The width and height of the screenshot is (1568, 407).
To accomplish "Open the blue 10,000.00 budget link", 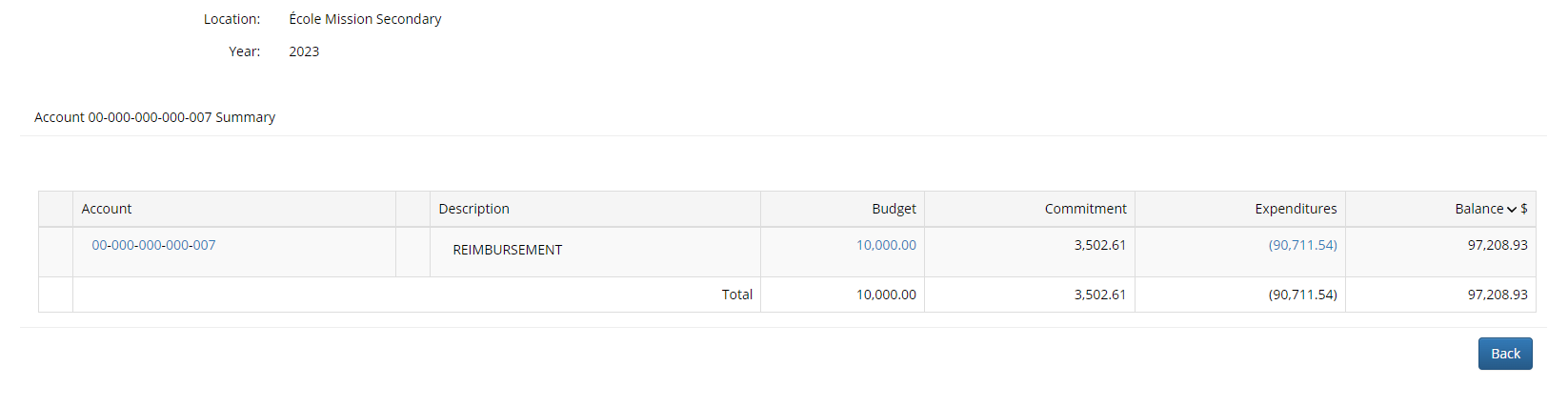I will point(886,245).
